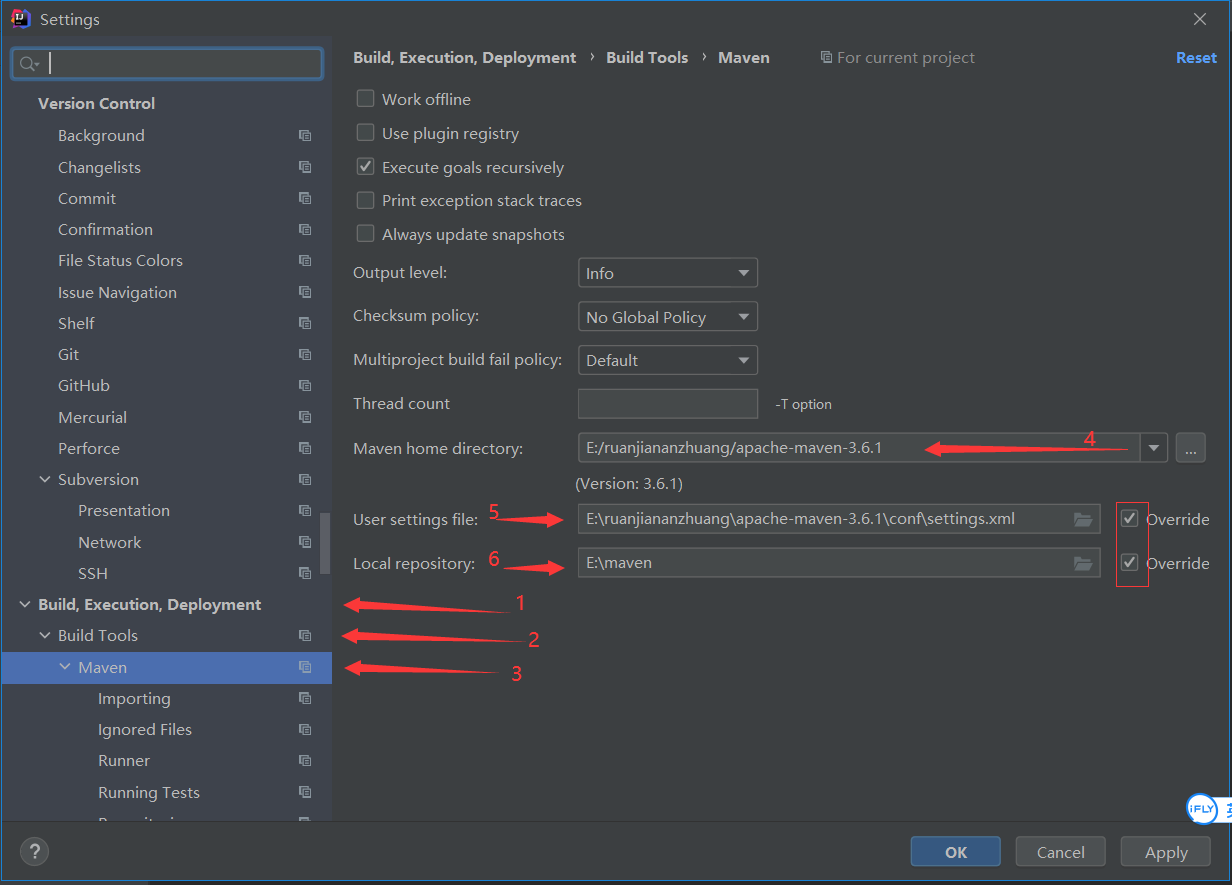1232x885 pixels.
Task: Click the Apply button
Action: click(x=1165, y=852)
